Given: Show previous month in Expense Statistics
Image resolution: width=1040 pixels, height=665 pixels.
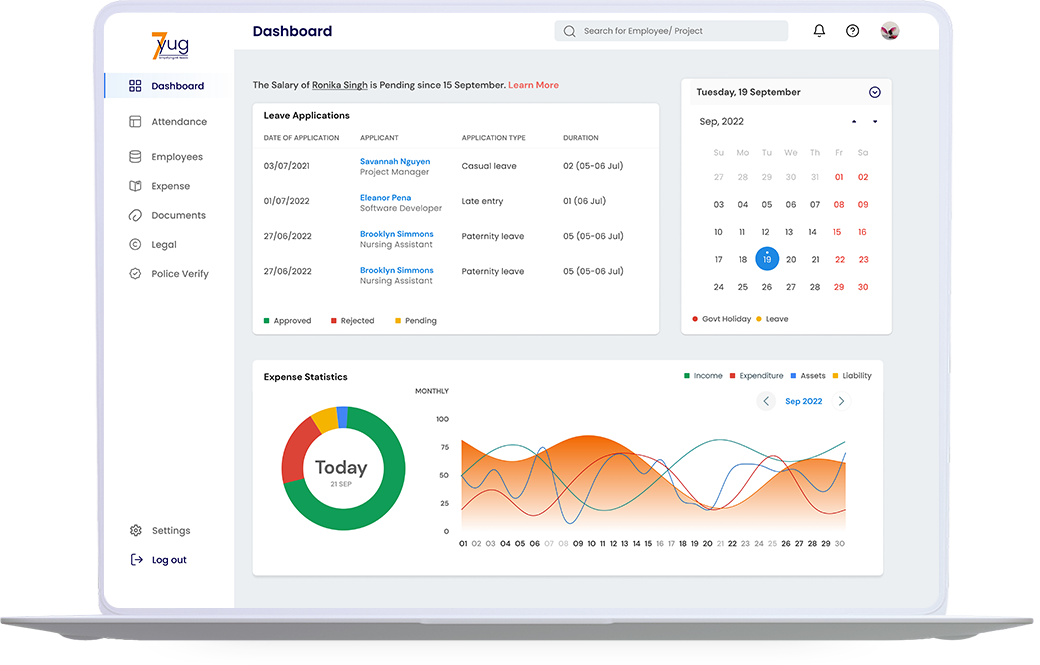Looking at the screenshot, I should pyautogui.click(x=767, y=401).
